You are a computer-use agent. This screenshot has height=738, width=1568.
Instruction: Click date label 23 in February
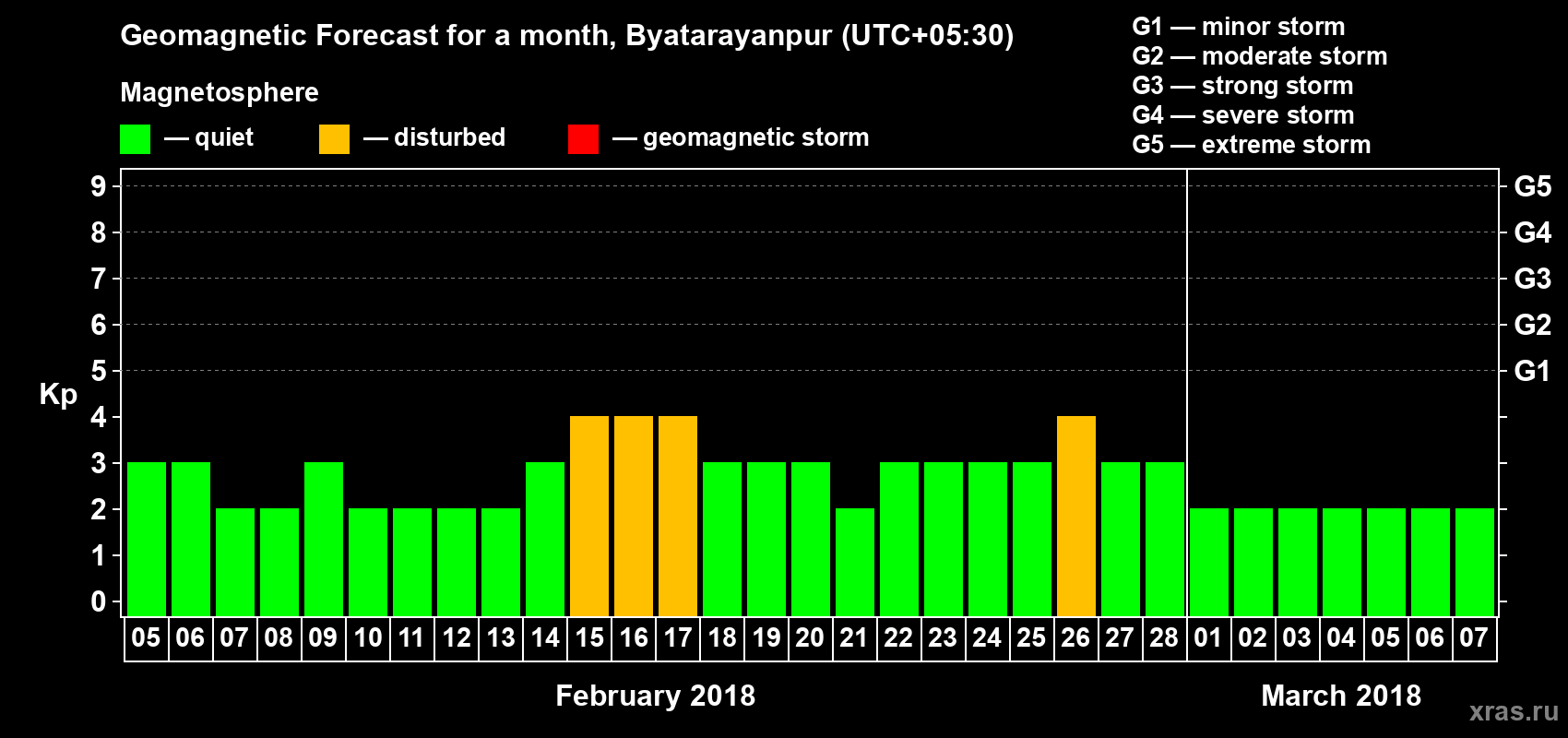click(x=944, y=637)
